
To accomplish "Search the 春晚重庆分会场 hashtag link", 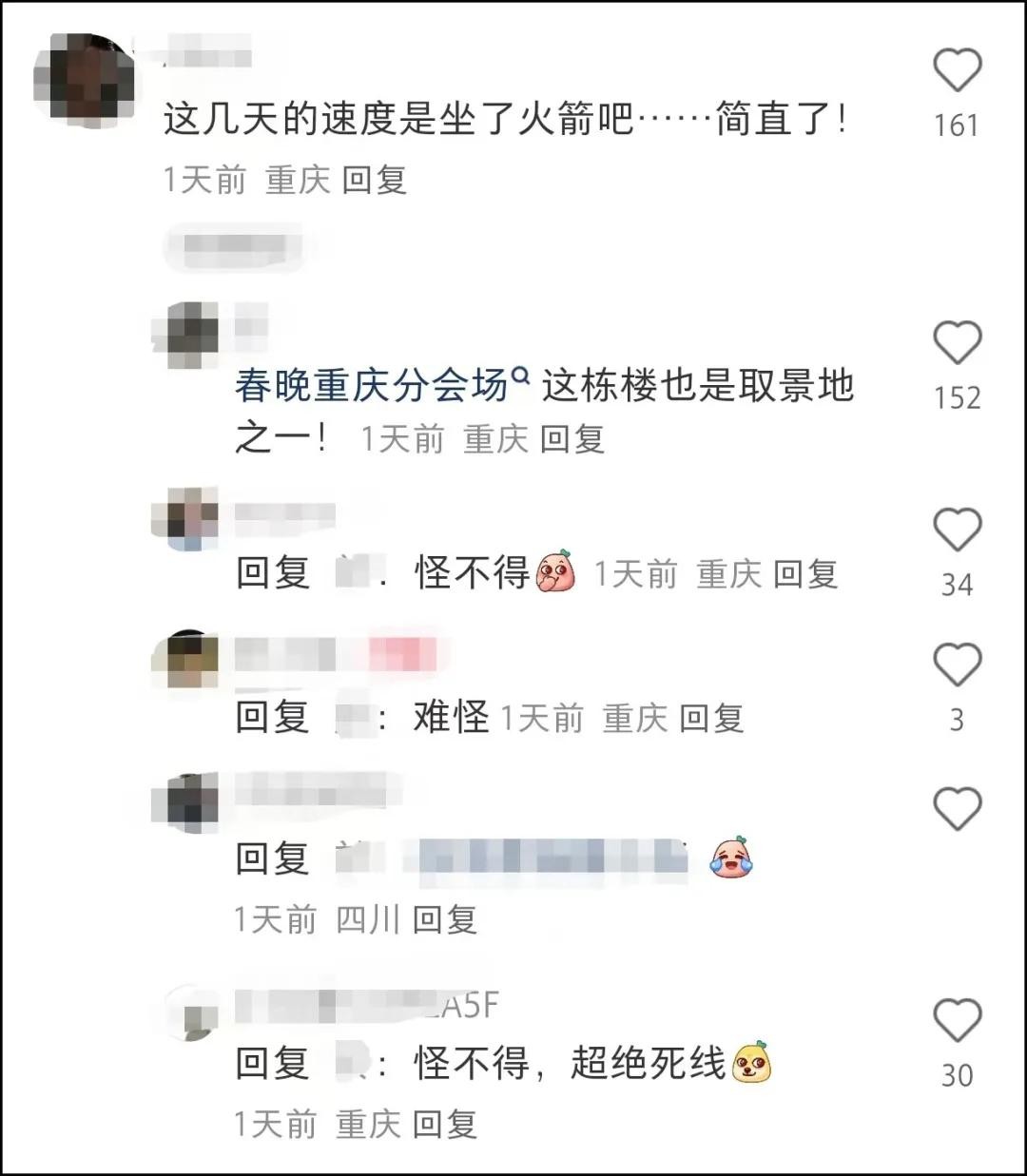I will coord(371,386).
